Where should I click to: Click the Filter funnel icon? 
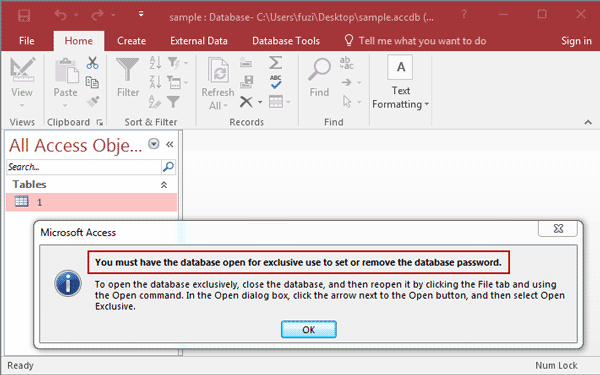click(128, 70)
